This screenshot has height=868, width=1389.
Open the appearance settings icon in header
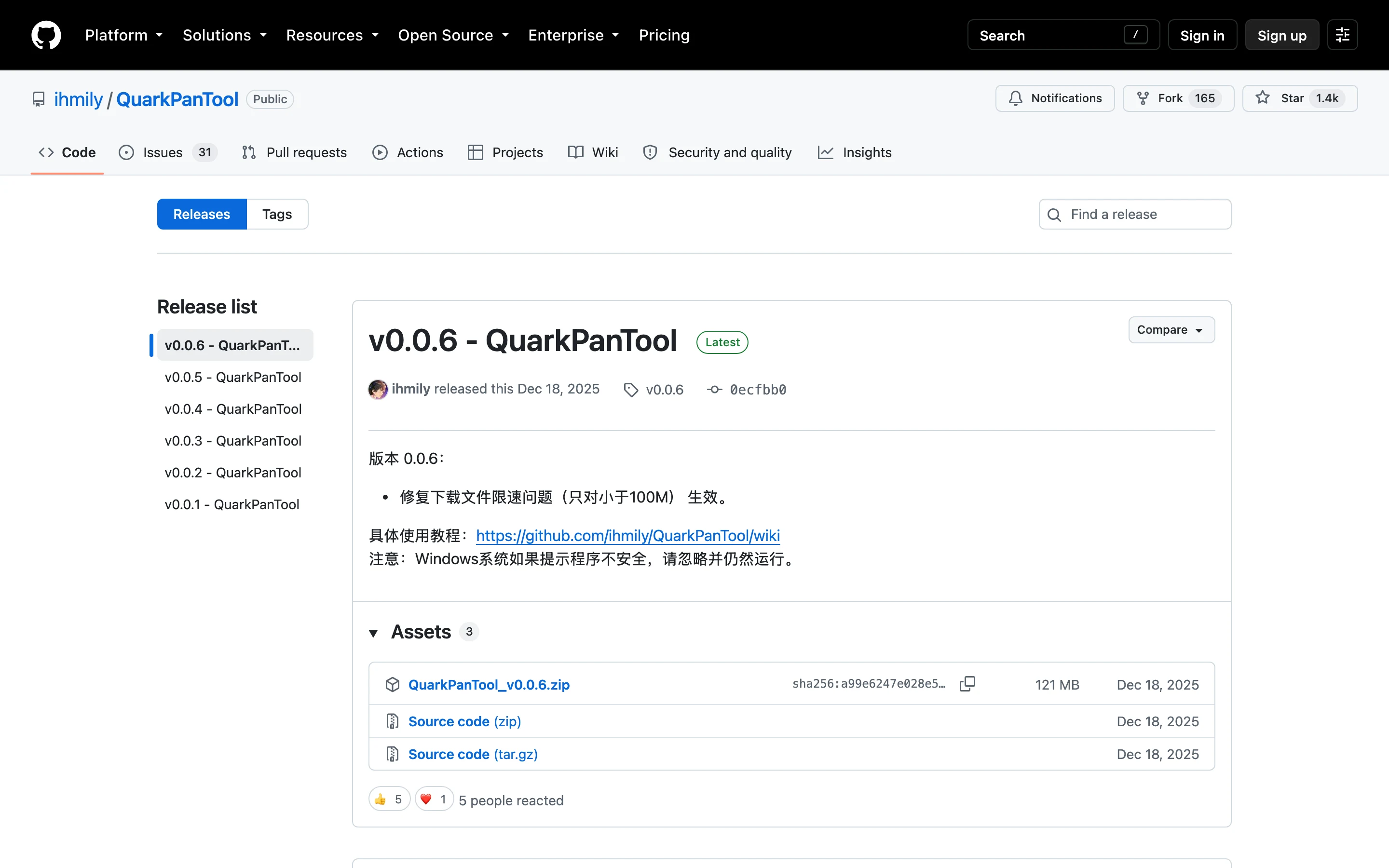tap(1342, 35)
